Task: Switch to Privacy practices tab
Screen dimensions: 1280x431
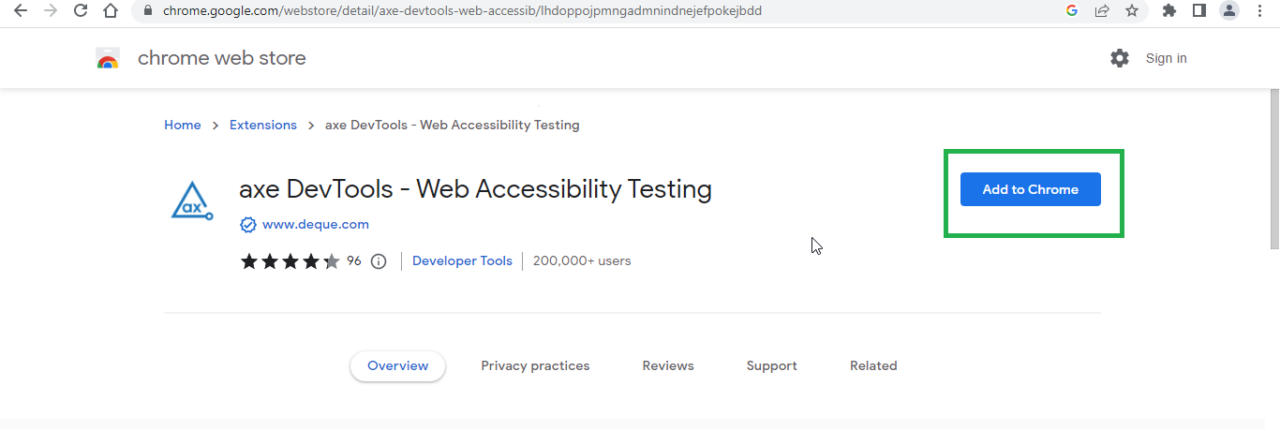Action: click(535, 366)
